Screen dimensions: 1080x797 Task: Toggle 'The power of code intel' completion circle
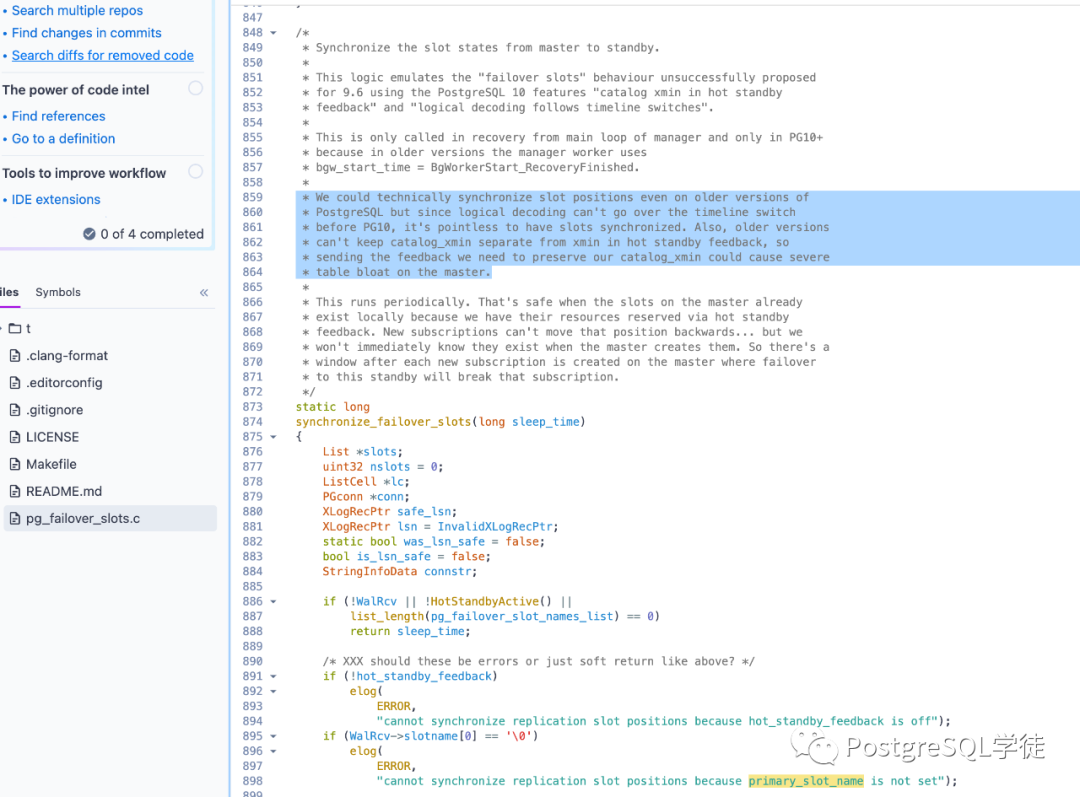(x=196, y=88)
